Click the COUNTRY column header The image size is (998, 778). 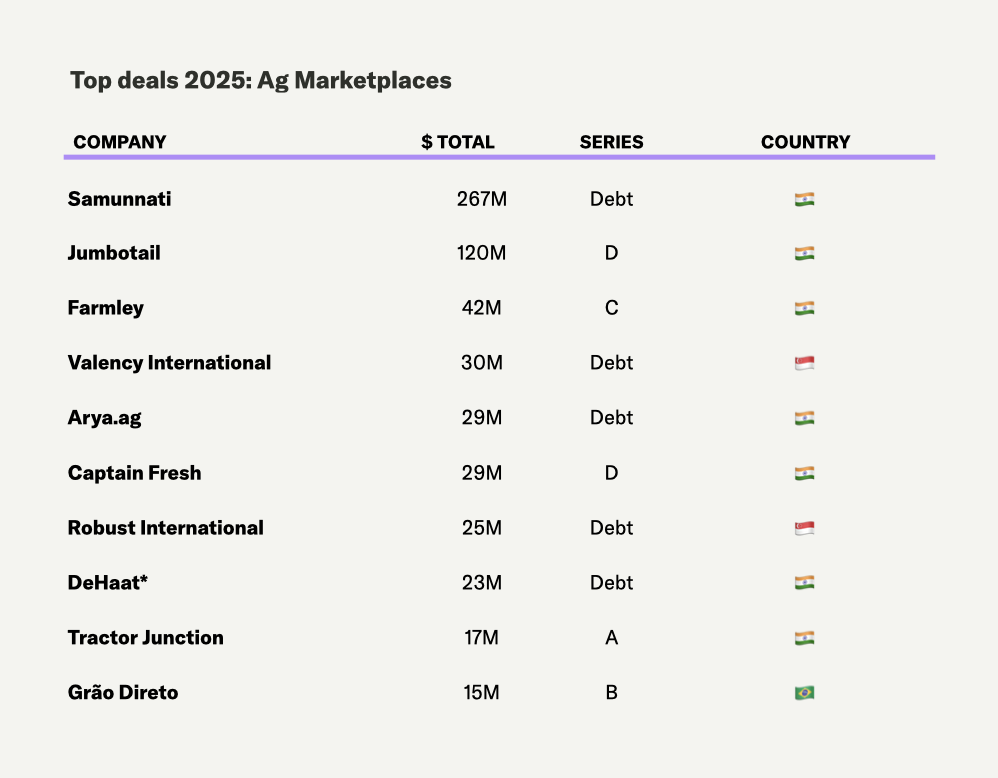pyautogui.click(x=805, y=142)
